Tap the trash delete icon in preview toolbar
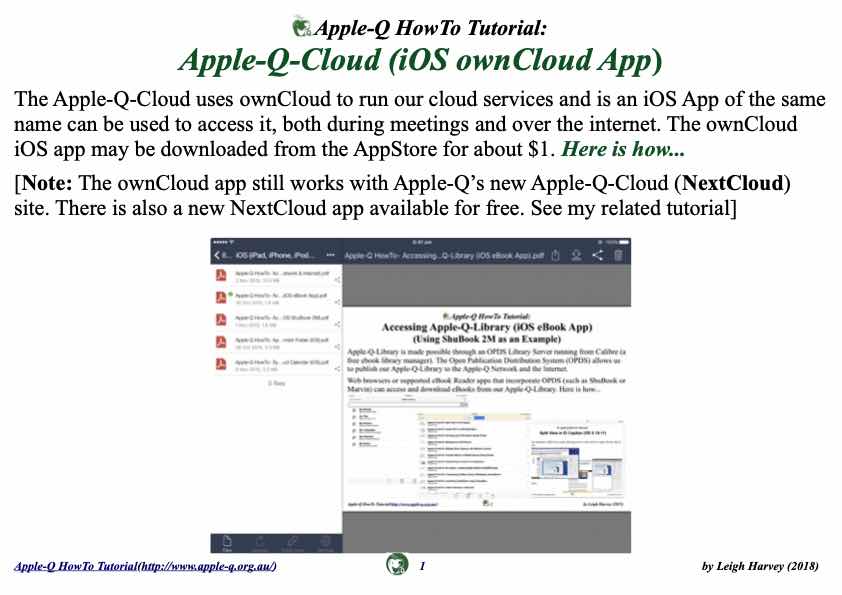The height and width of the screenshot is (595, 842). (x=618, y=255)
